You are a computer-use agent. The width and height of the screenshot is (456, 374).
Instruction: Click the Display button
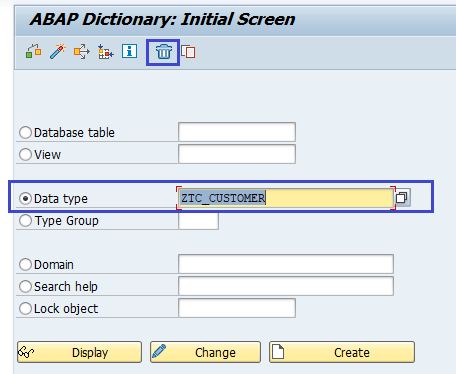pos(79,352)
